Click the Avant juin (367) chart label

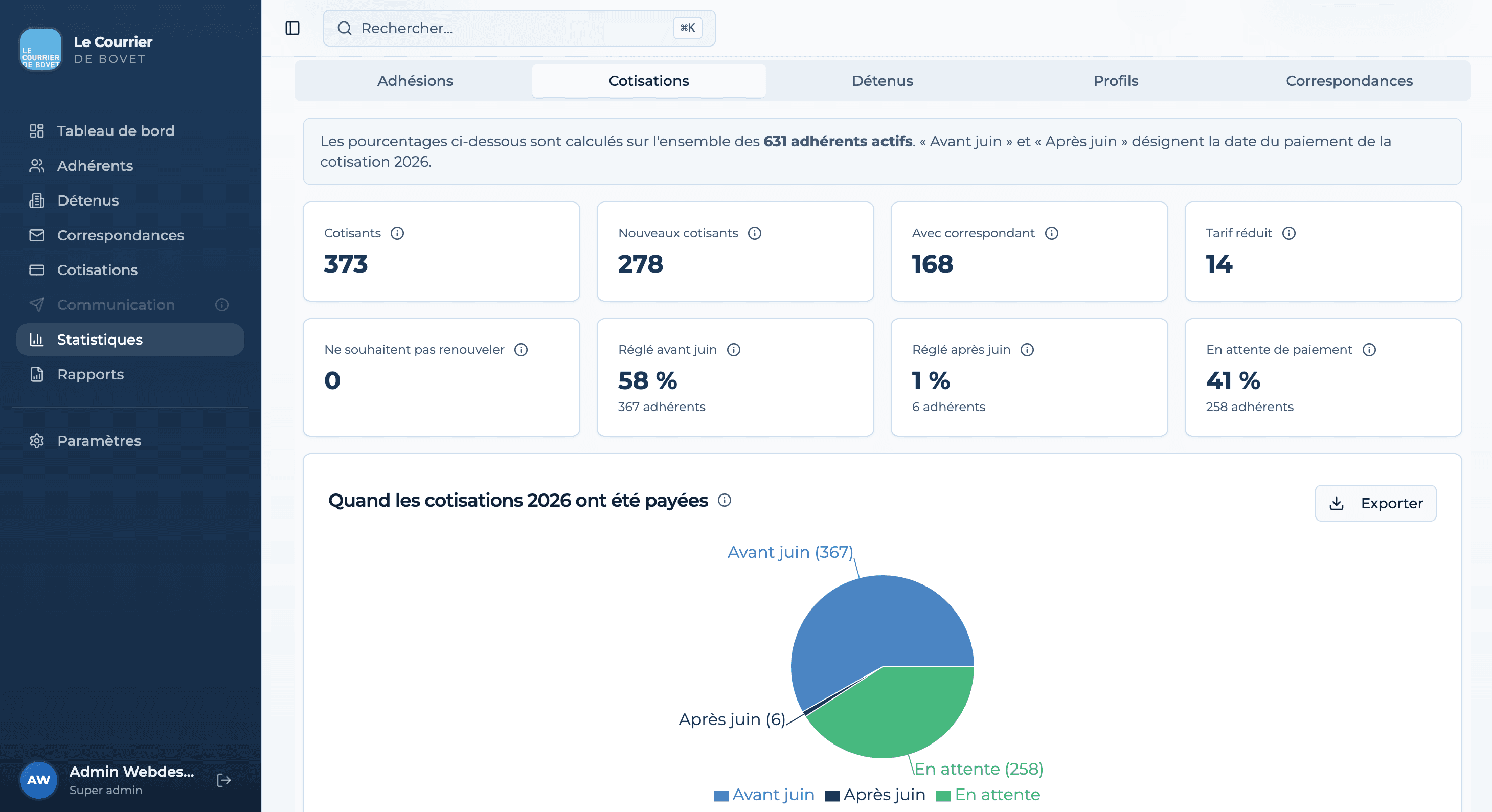pyautogui.click(x=790, y=552)
